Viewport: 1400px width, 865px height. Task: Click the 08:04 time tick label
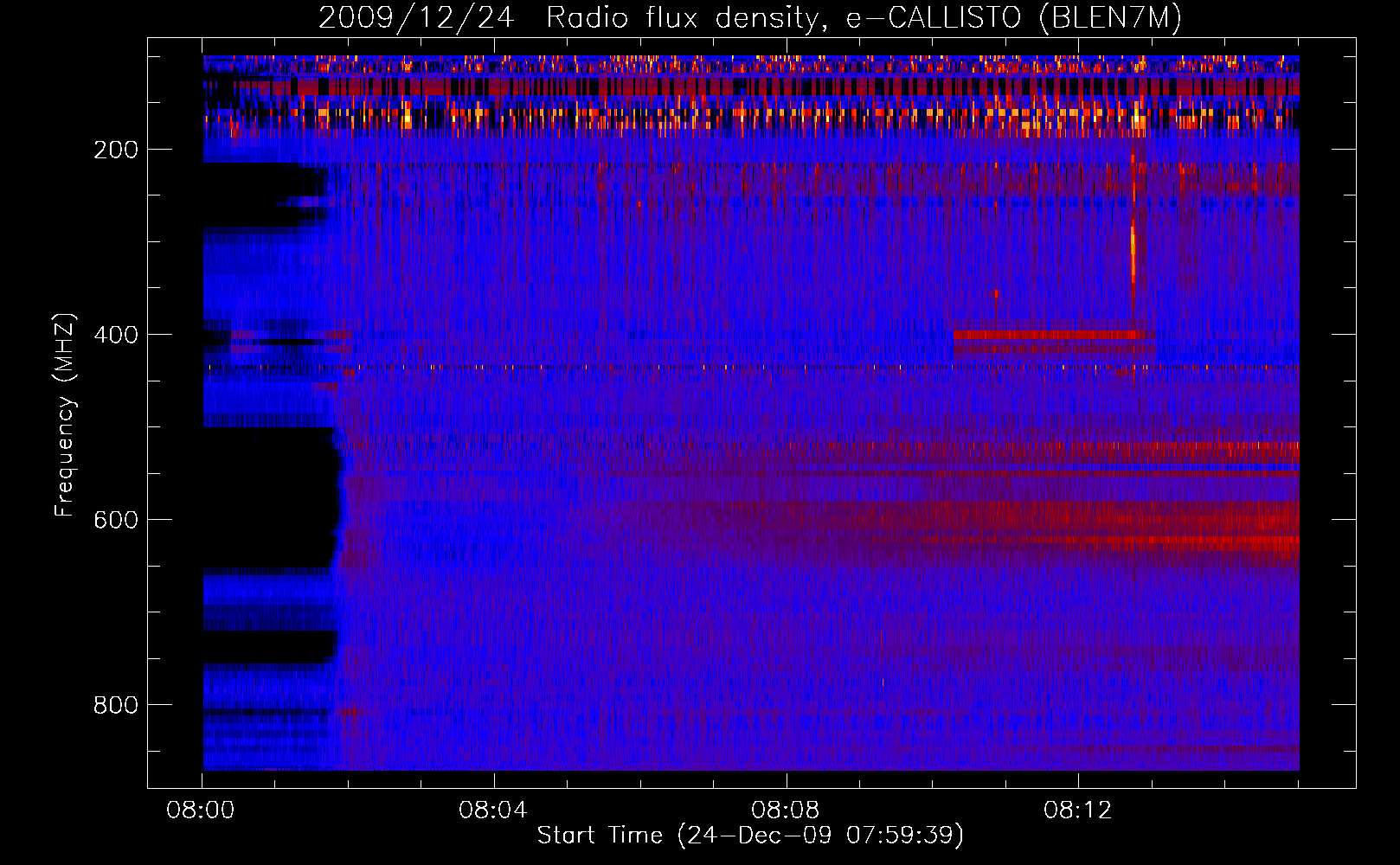[x=493, y=811]
